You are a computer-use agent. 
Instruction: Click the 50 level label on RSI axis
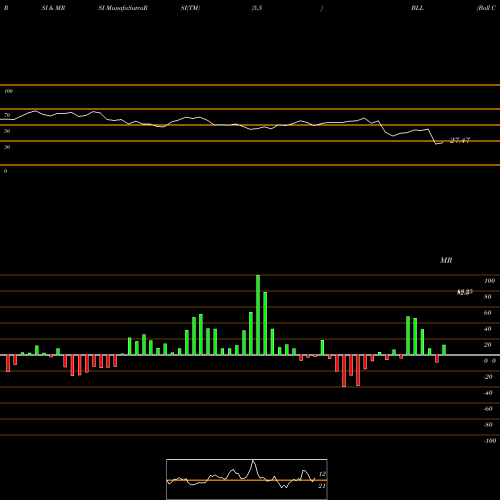[7, 131]
